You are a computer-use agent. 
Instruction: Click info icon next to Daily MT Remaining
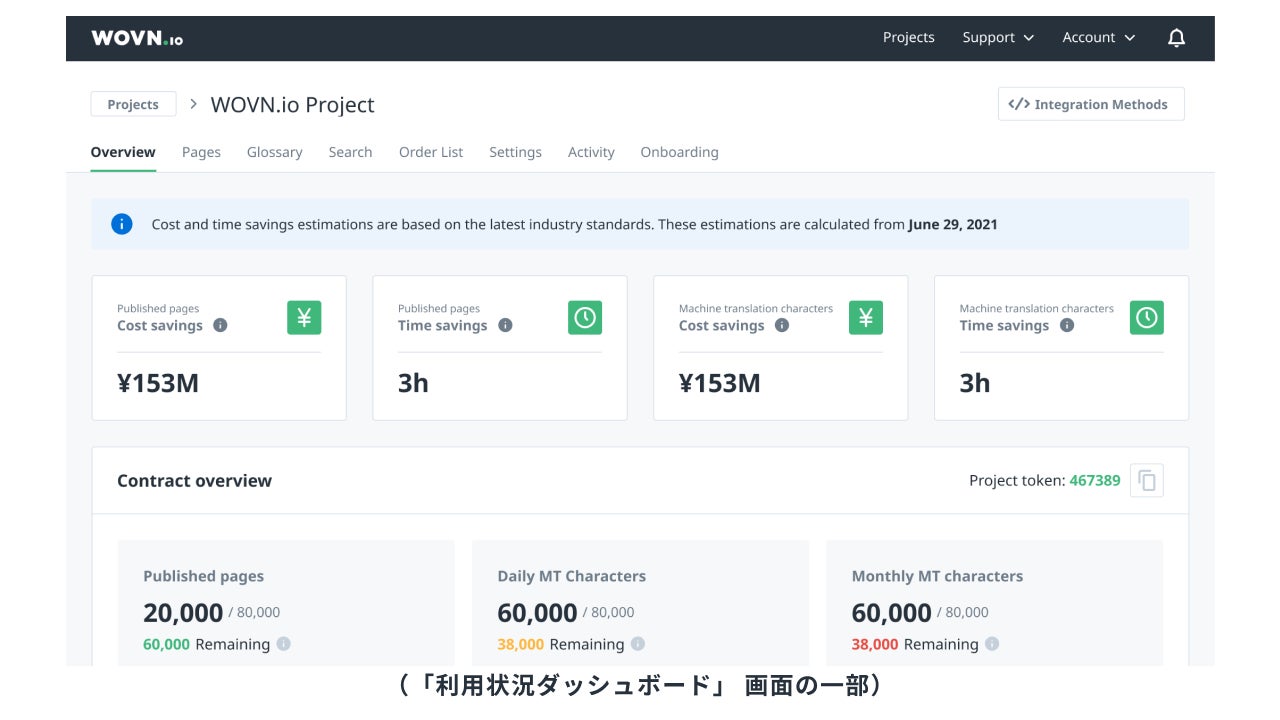638,644
